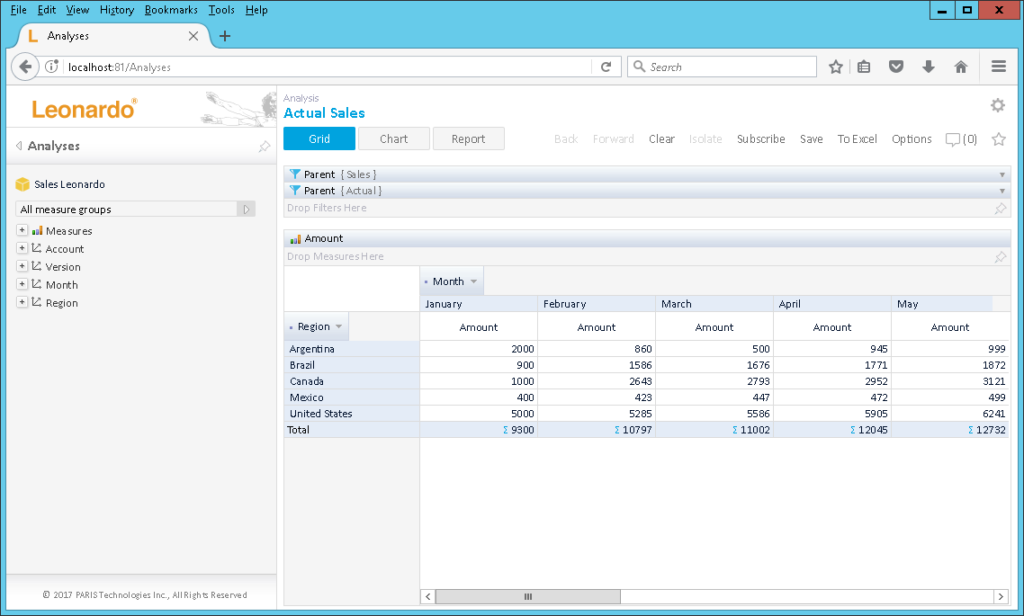
Task: Switch to the Chart tab
Action: pos(393,139)
